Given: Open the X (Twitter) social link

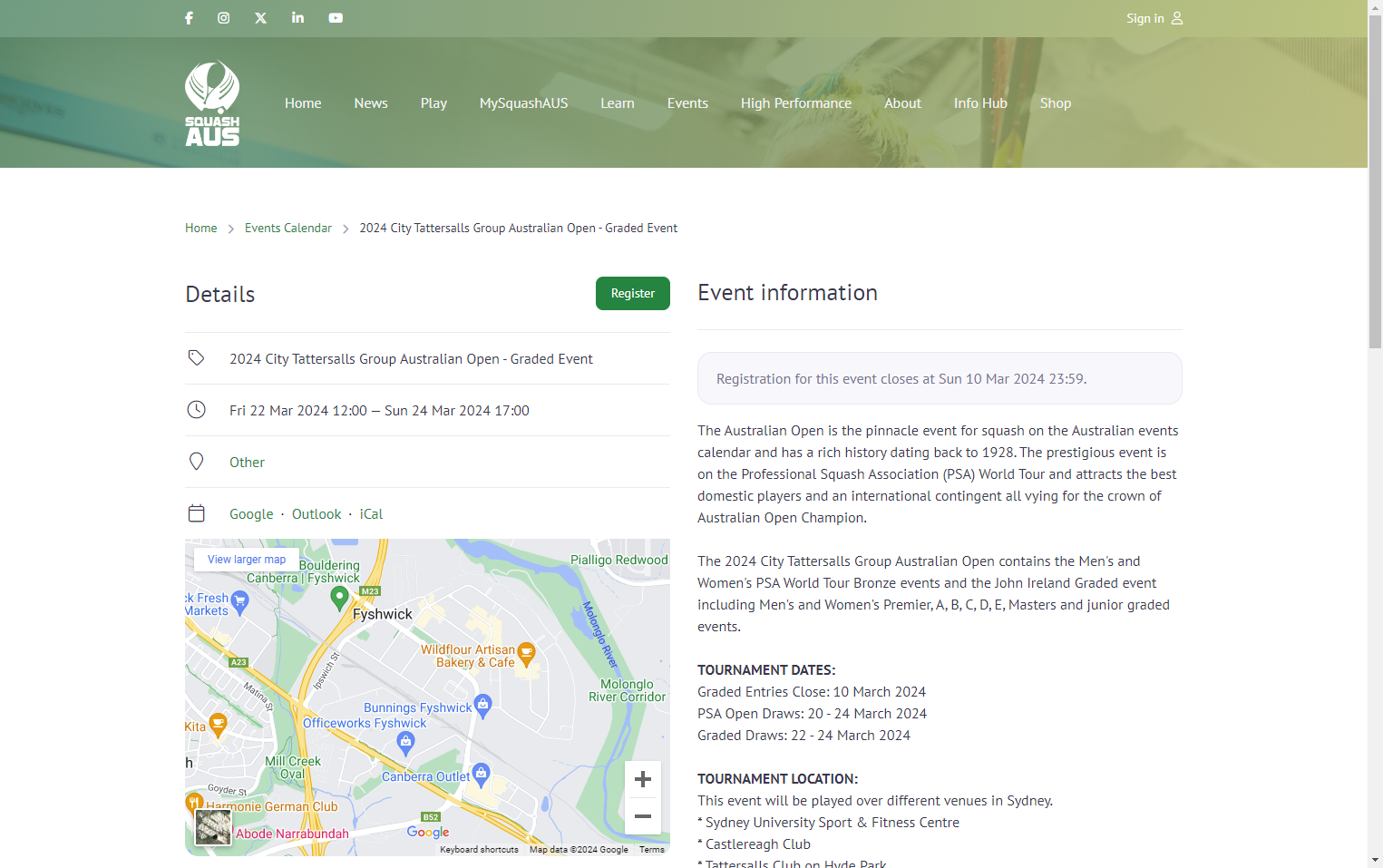Looking at the screenshot, I should 261,18.
